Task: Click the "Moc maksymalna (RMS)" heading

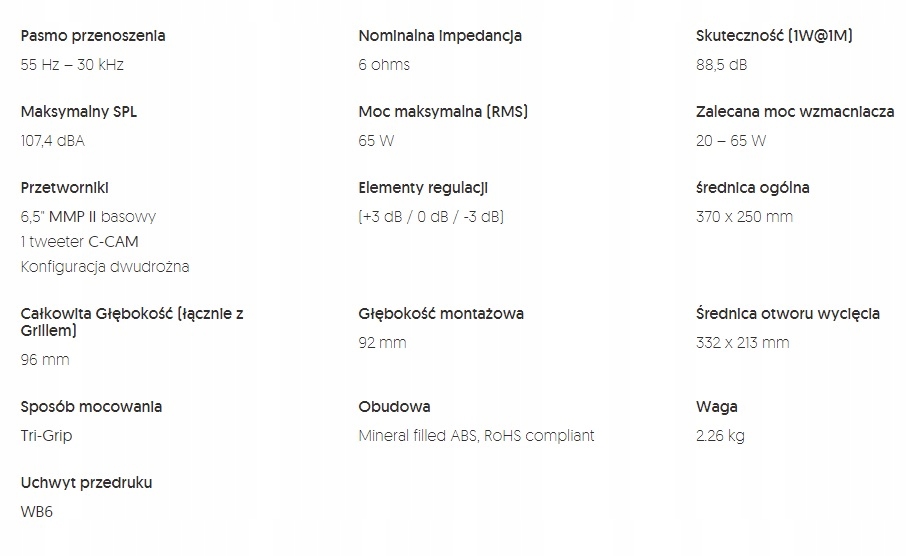Action: pyautogui.click(x=443, y=112)
